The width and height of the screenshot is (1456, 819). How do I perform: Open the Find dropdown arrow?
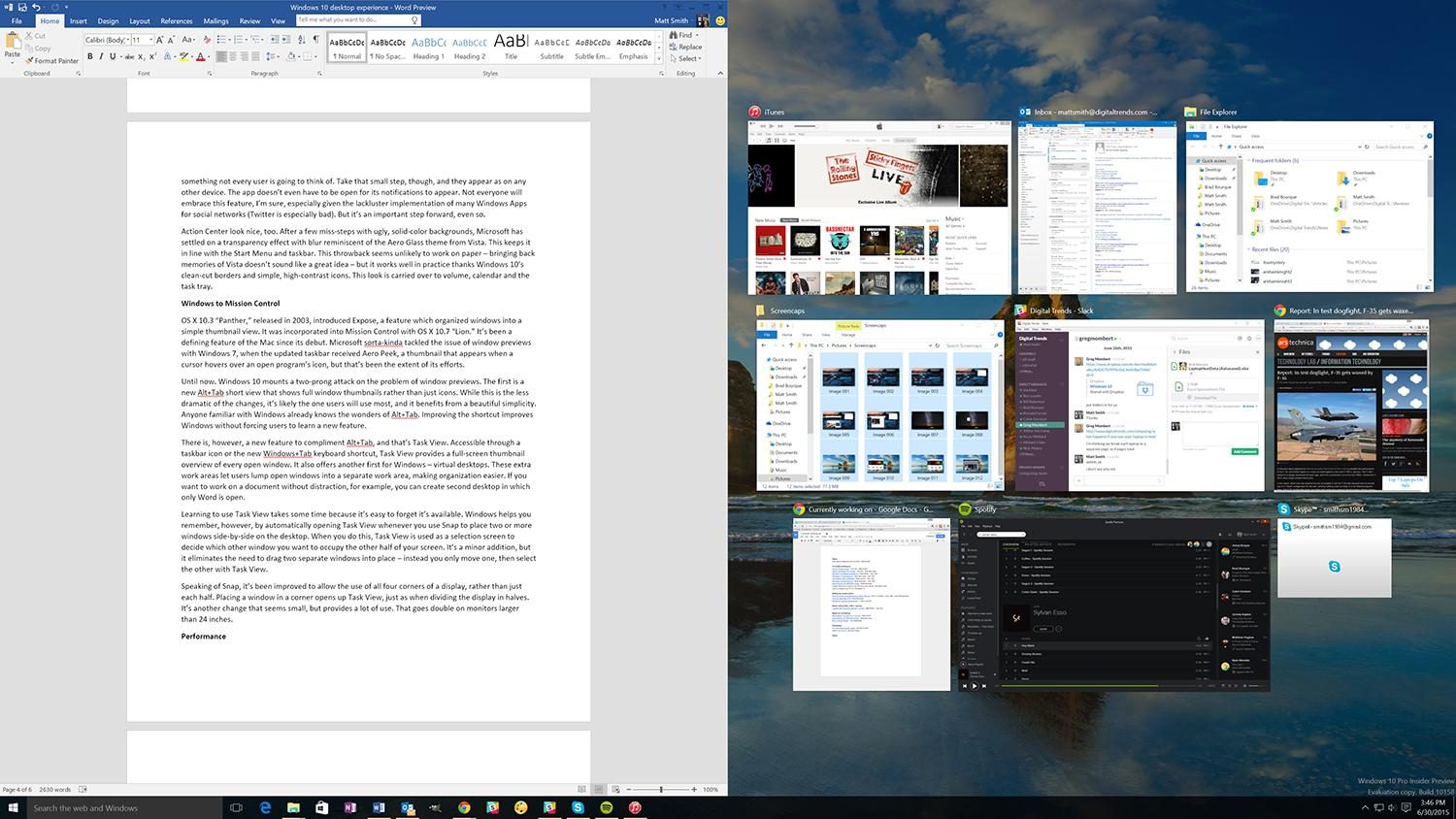click(x=697, y=35)
